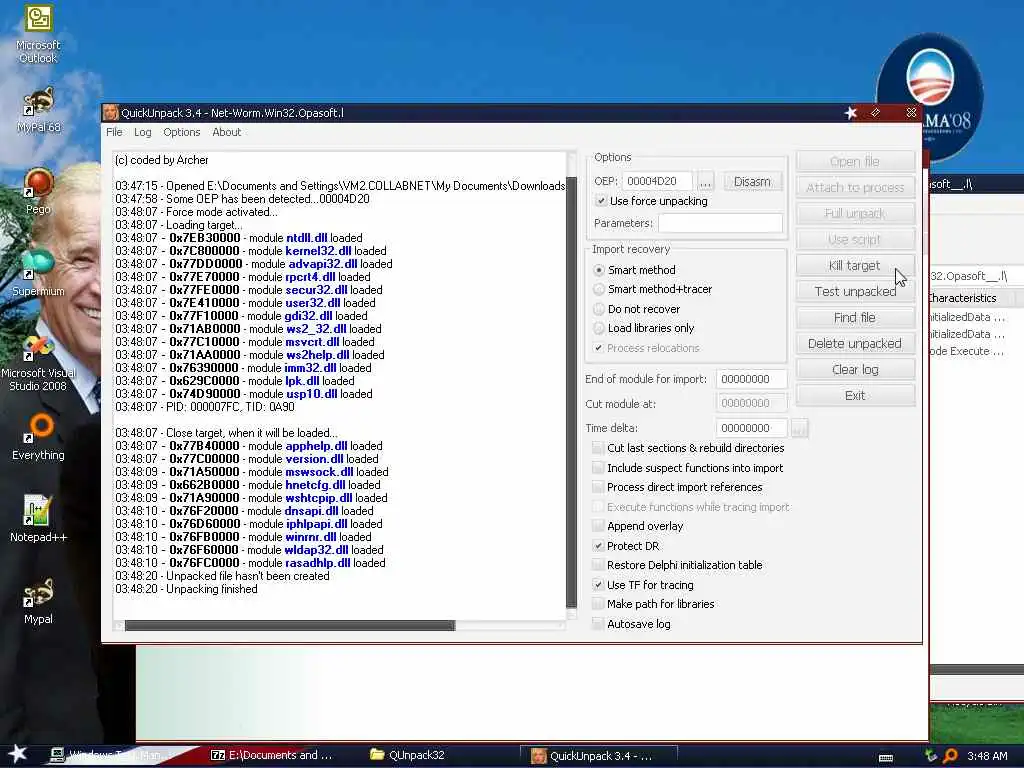1024x768 pixels.
Task: Click the OEP input field
Action: [x=657, y=181]
